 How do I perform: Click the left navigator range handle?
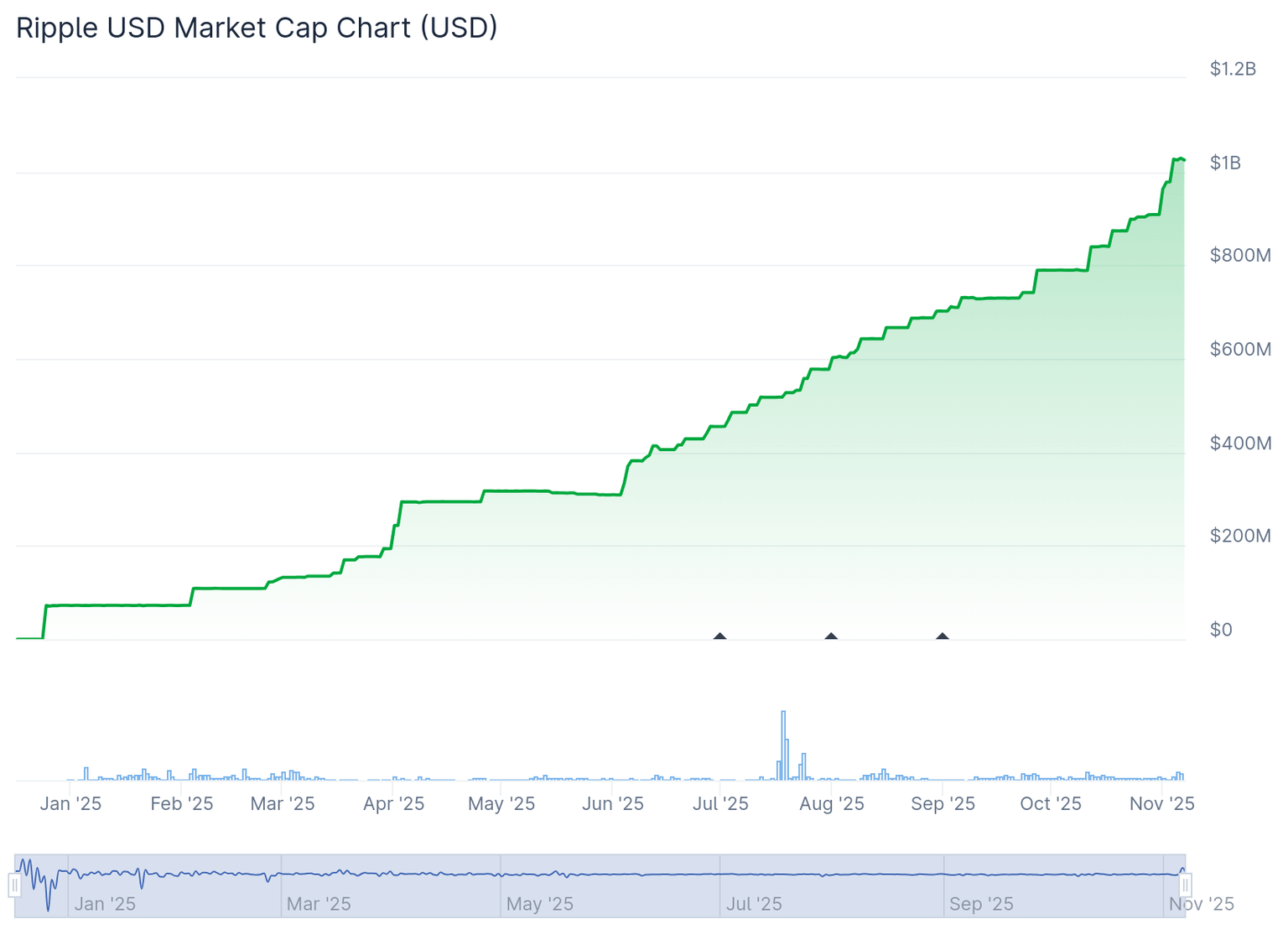tap(14, 885)
